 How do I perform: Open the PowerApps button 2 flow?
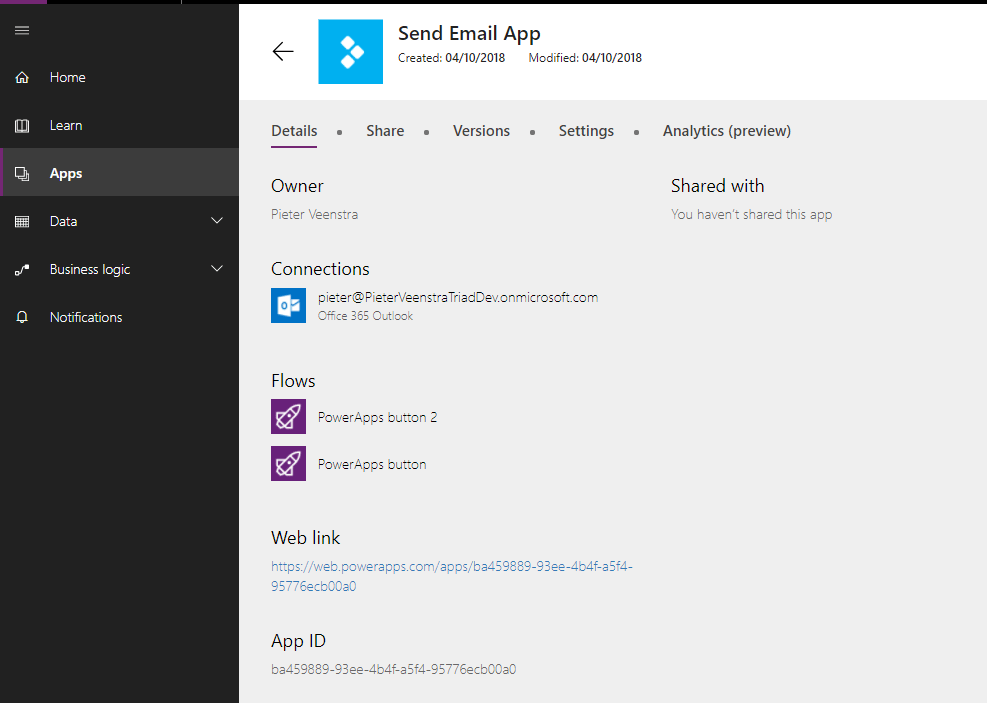377,417
